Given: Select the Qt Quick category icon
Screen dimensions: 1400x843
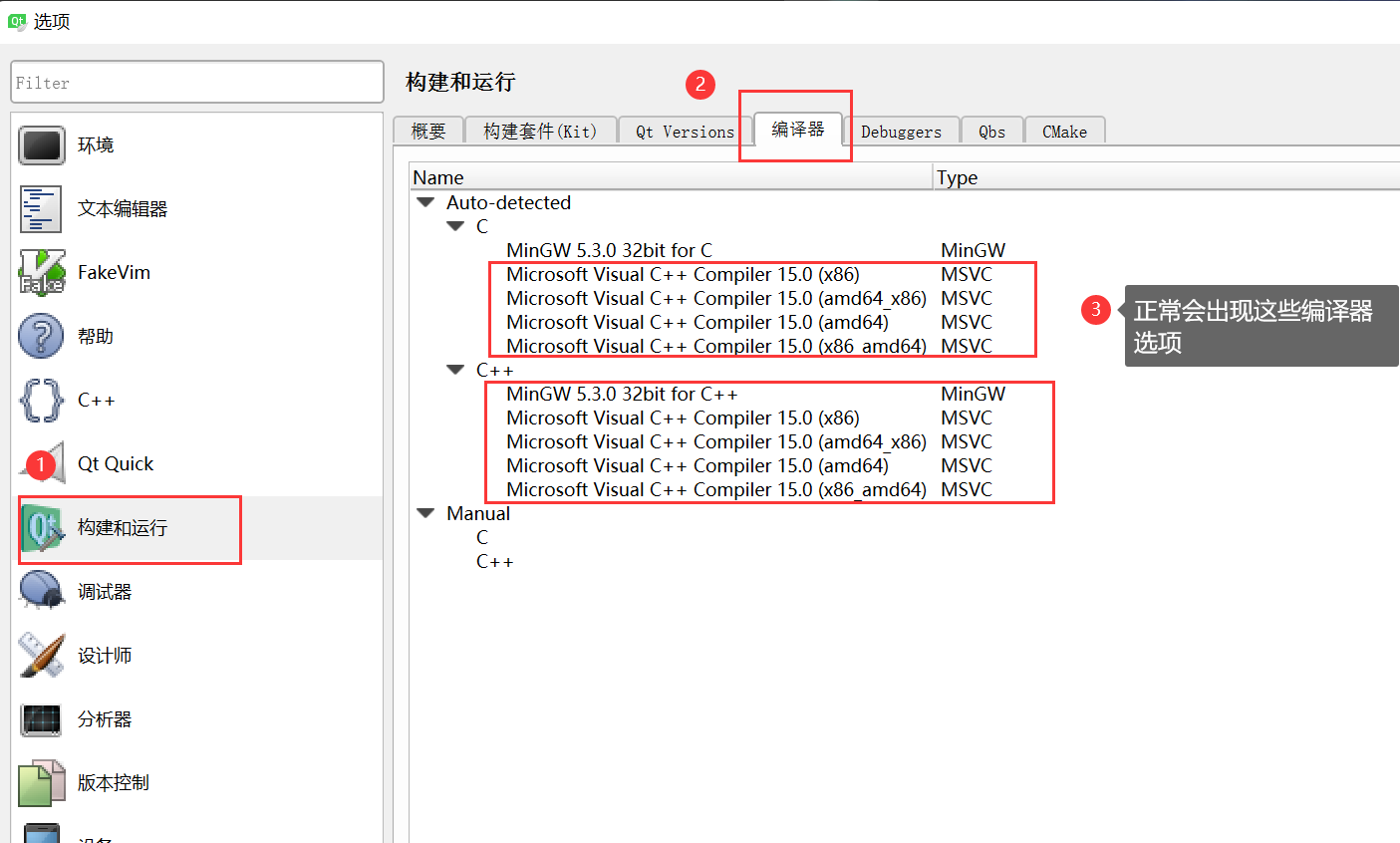Looking at the screenshot, I should click(x=42, y=463).
